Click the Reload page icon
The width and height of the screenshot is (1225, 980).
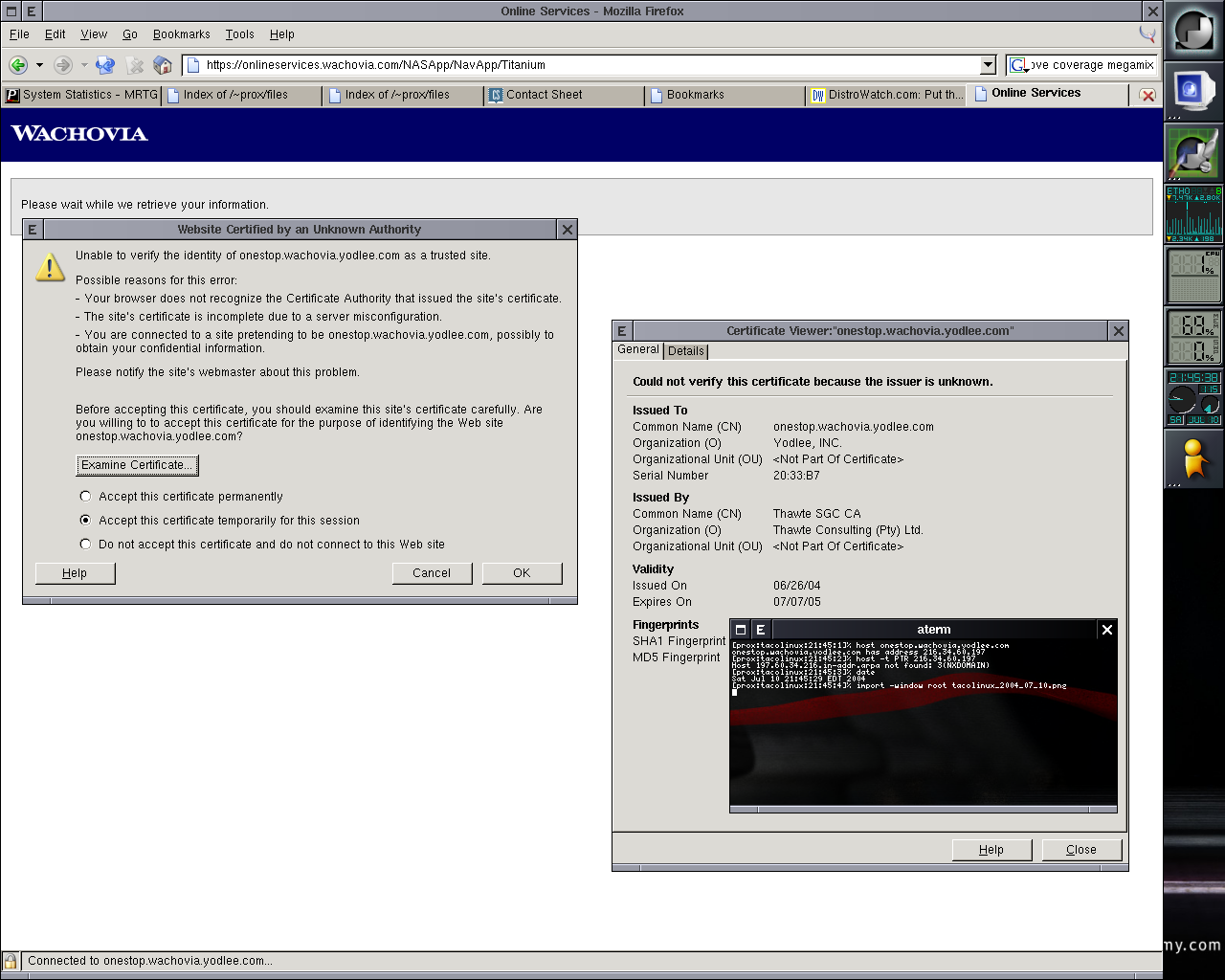pos(105,65)
